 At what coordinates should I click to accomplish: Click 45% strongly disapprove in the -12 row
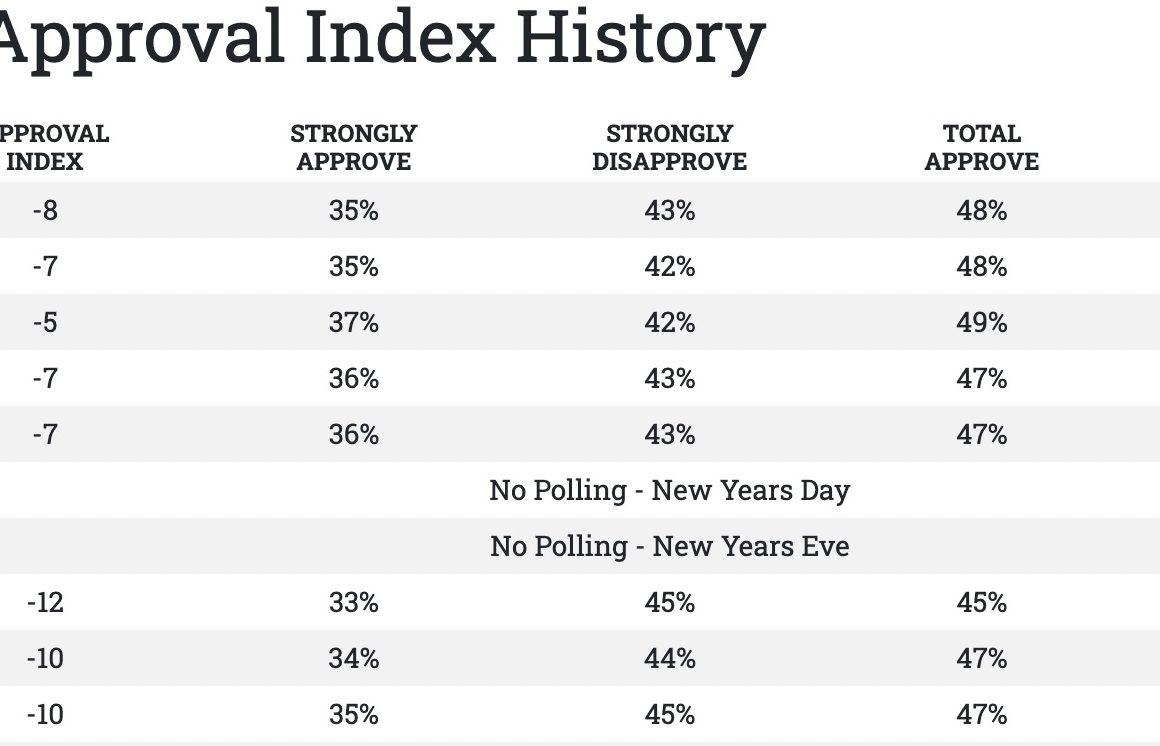pyautogui.click(x=669, y=603)
